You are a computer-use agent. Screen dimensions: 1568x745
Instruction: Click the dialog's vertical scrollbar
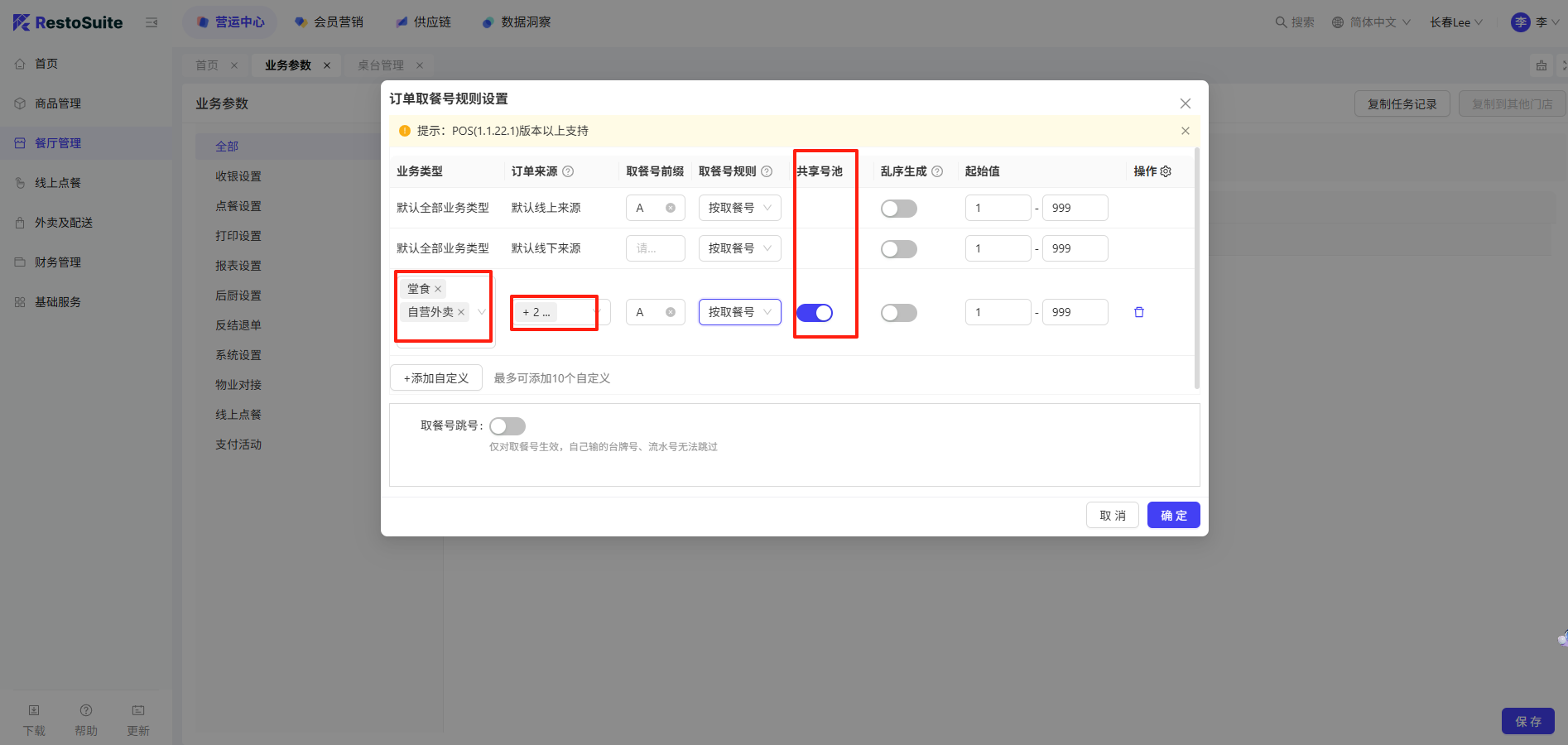(1196, 265)
